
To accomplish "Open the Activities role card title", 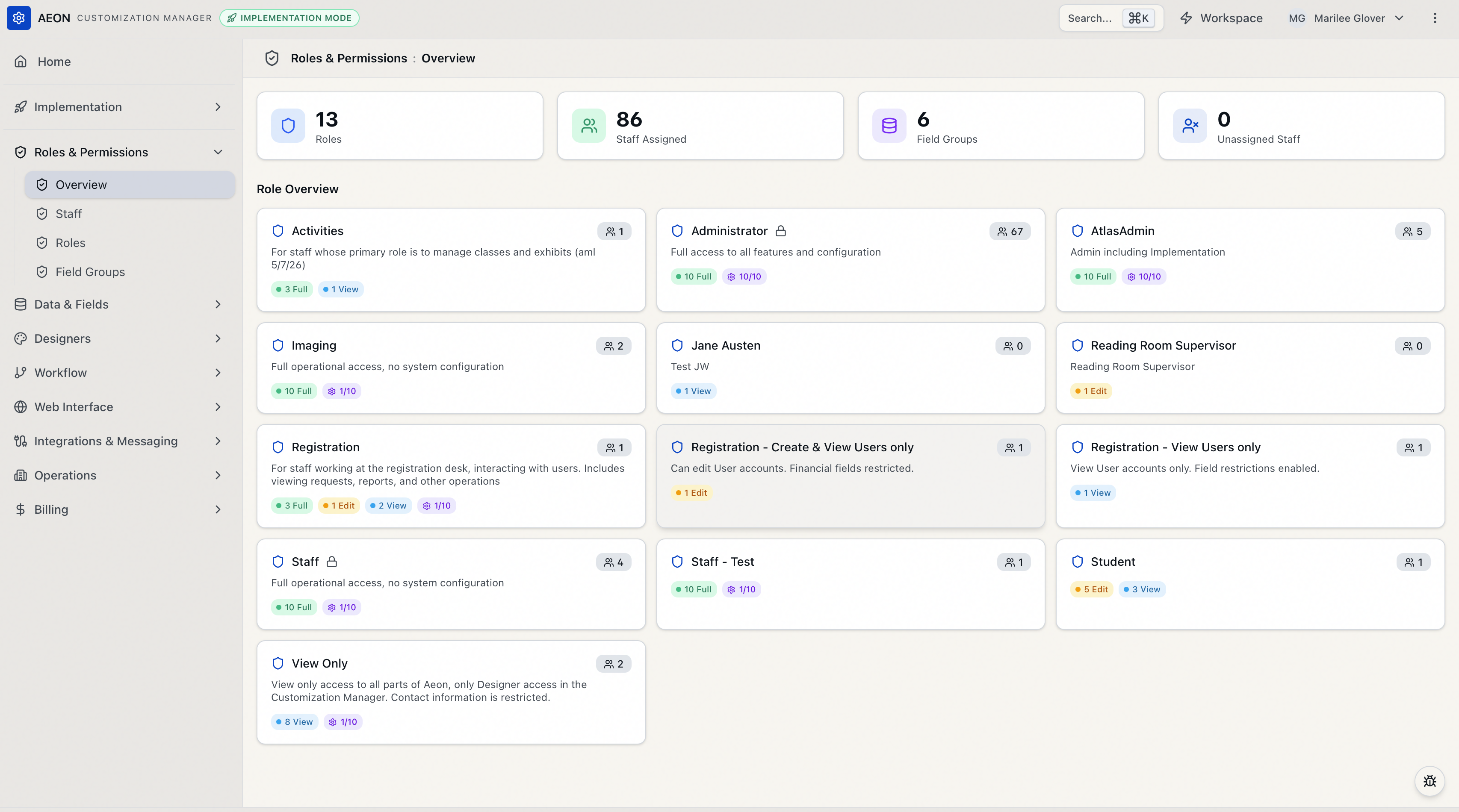I will coord(317,231).
